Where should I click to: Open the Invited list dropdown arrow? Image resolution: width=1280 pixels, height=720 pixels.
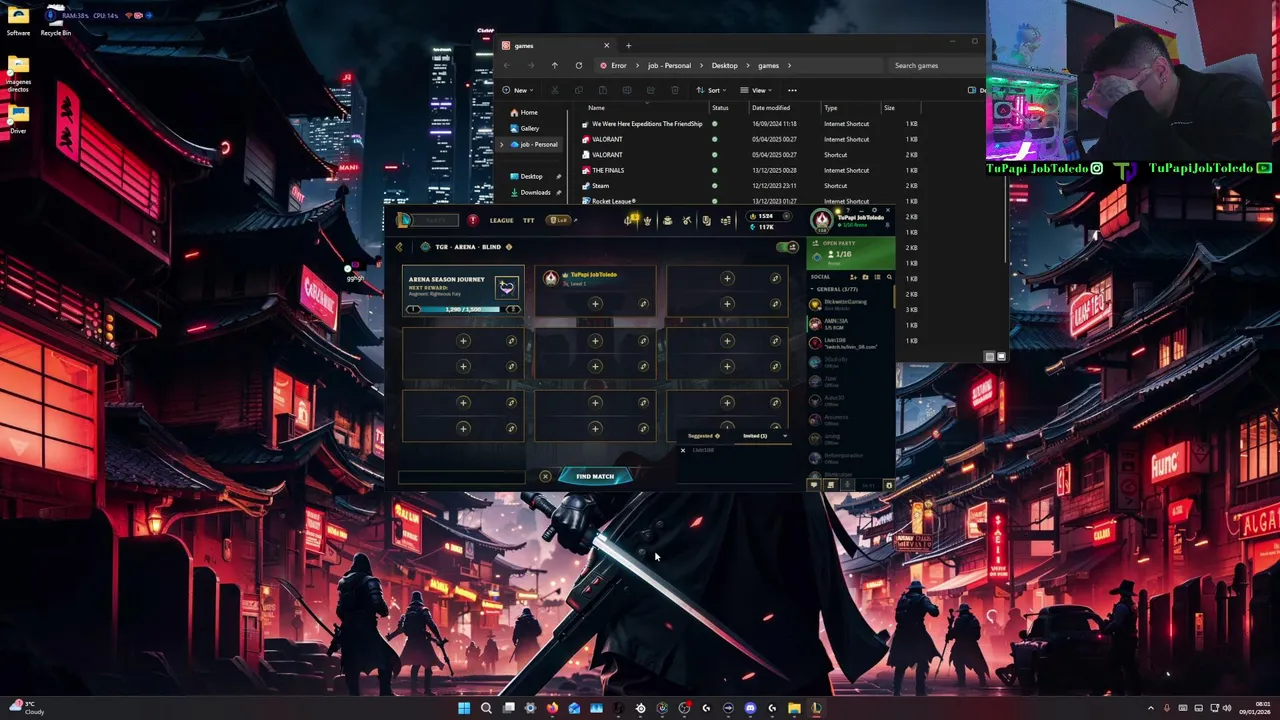[x=785, y=436]
